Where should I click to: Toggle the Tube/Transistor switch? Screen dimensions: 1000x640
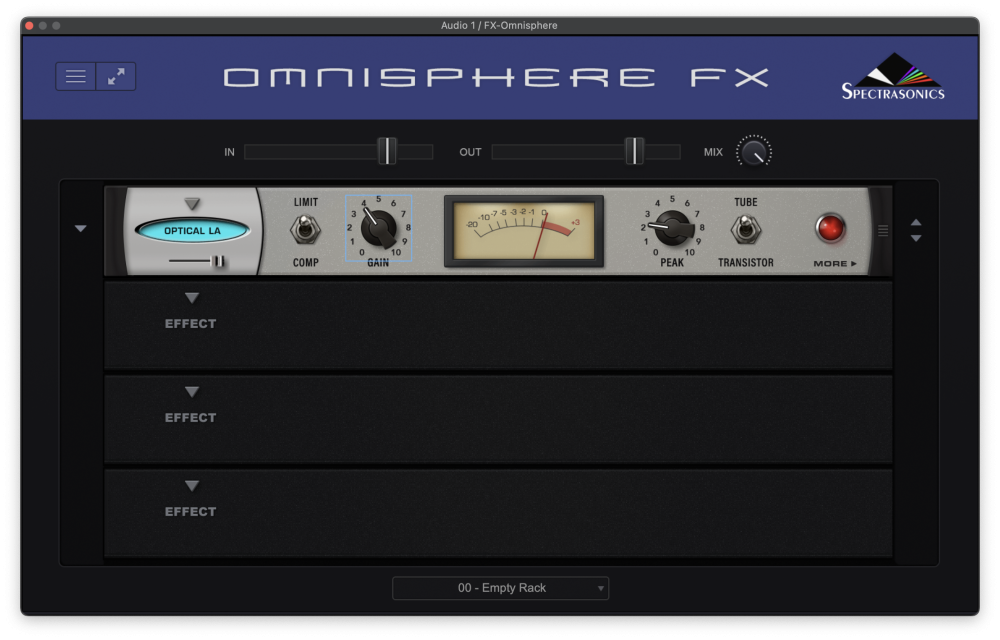pos(746,229)
